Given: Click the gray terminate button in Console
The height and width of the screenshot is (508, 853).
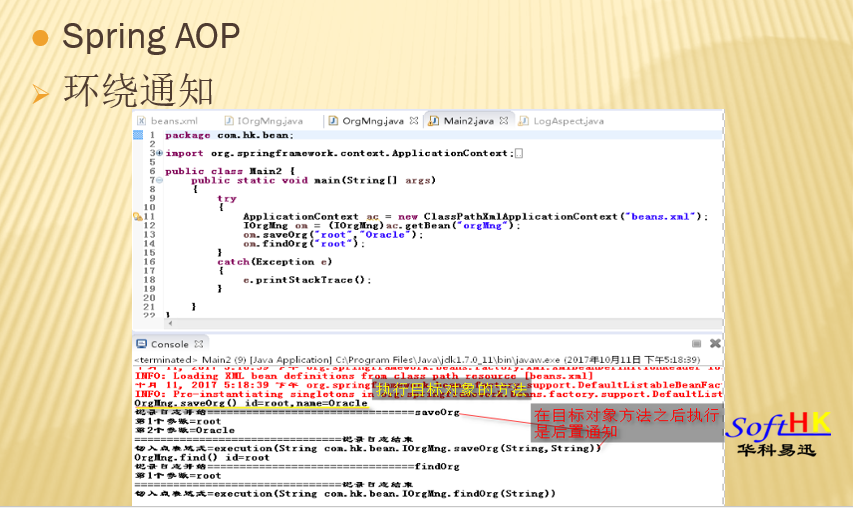Looking at the screenshot, I should 696,344.
